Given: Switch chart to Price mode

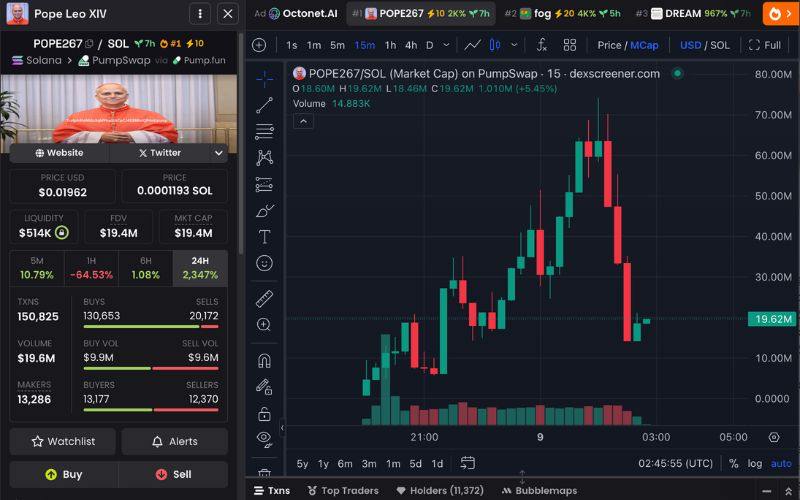Looking at the screenshot, I should pyautogui.click(x=609, y=45).
